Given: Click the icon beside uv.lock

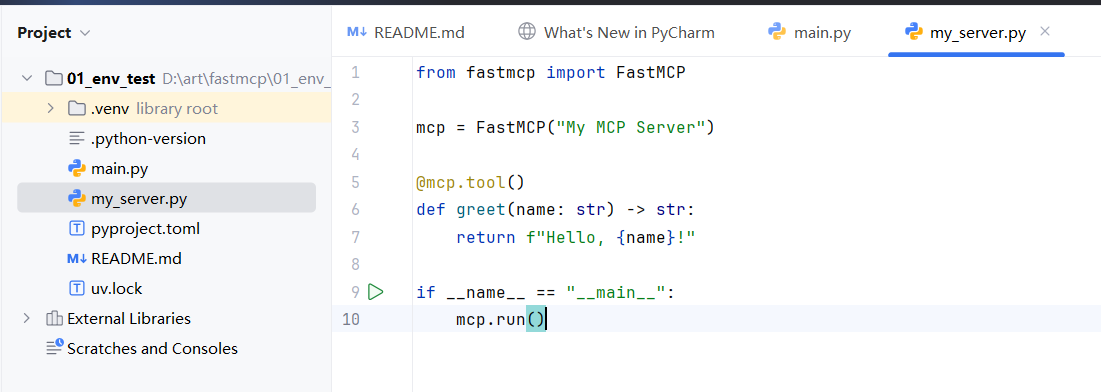Looking at the screenshot, I should coord(77,289).
